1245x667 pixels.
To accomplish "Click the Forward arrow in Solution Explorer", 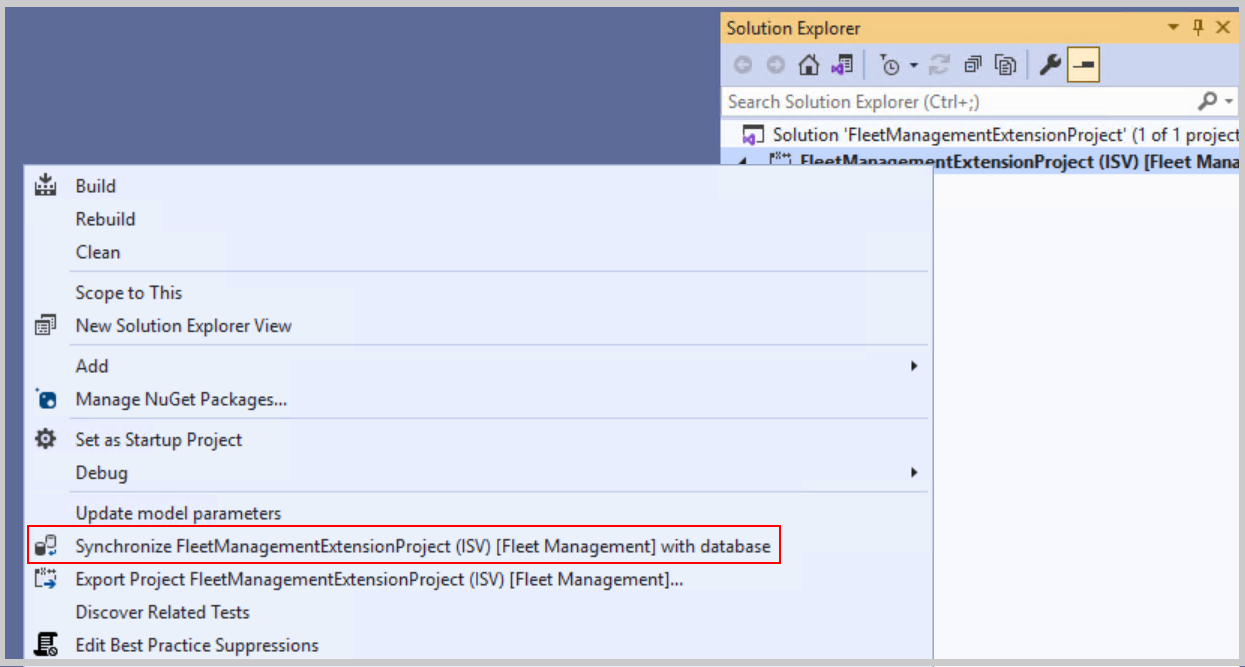I will click(775, 65).
